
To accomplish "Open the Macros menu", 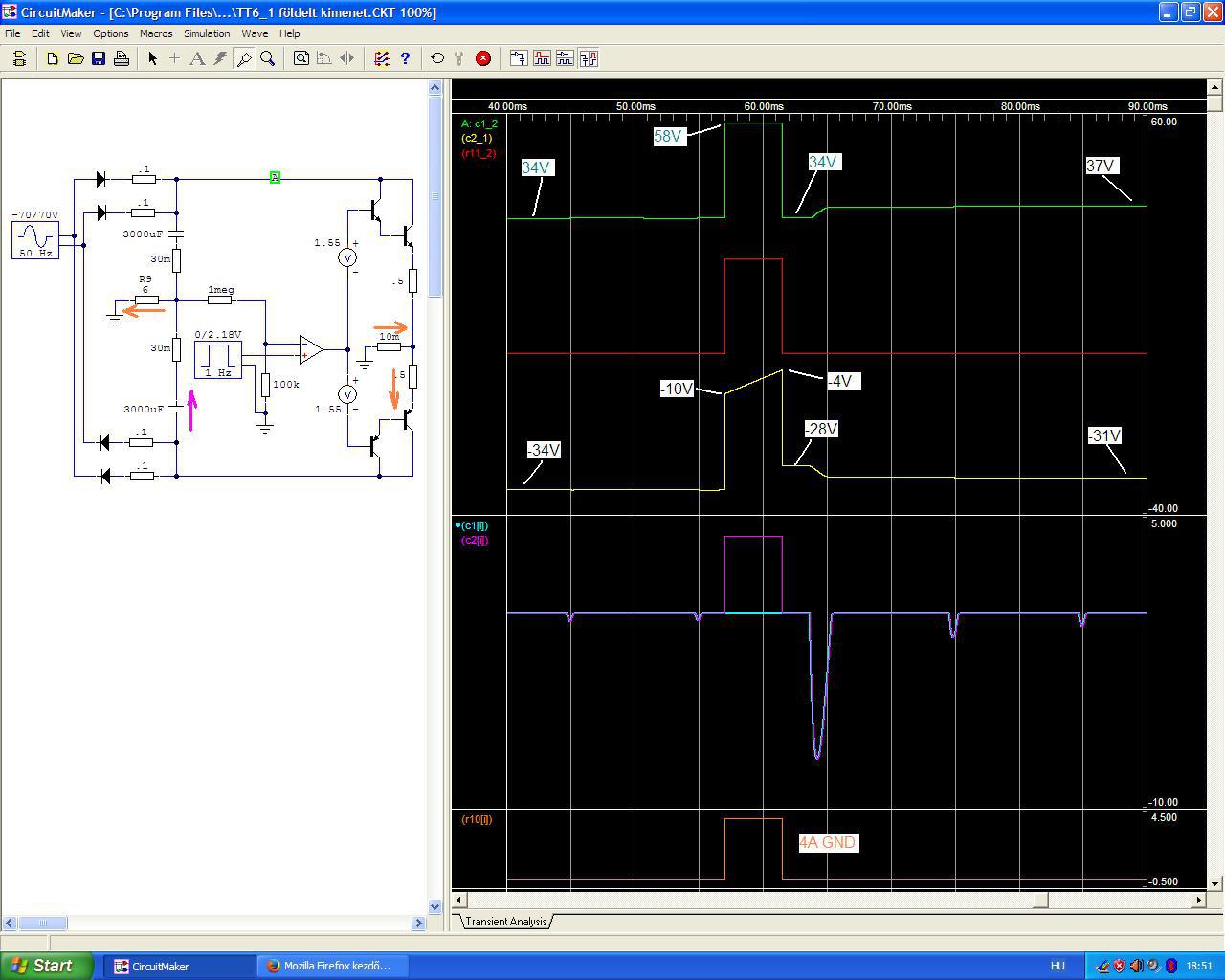I will [156, 33].
